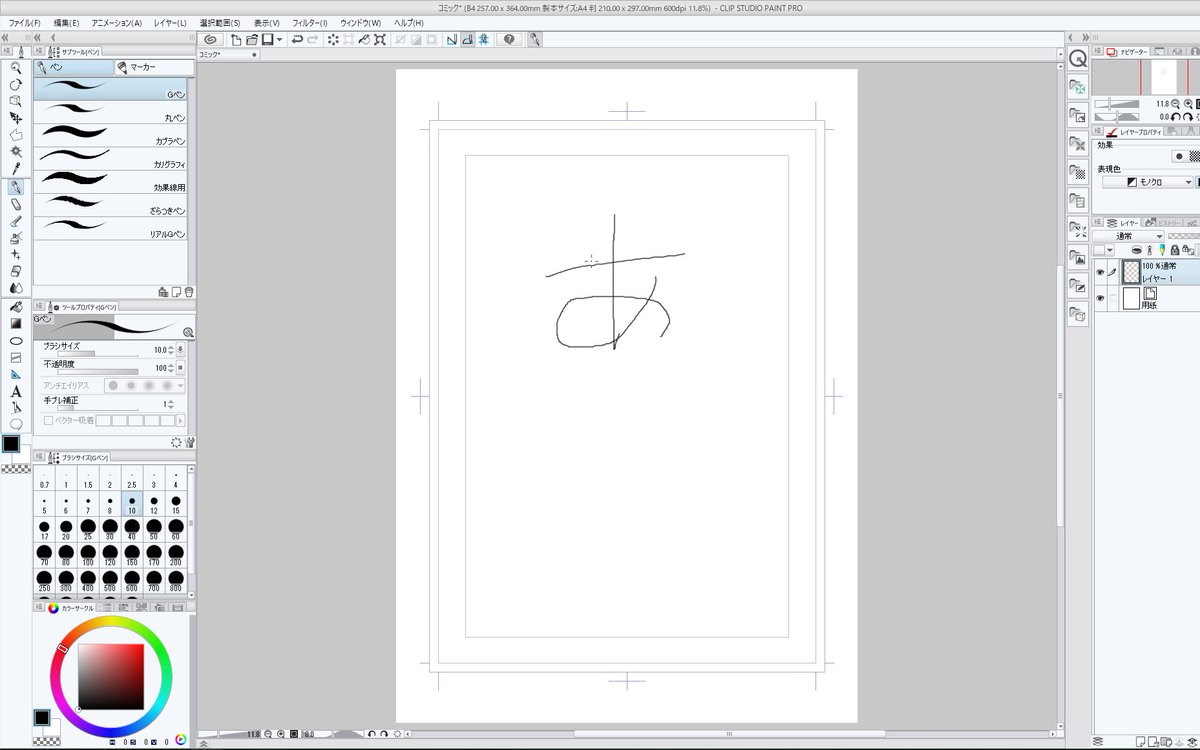Toggle snap to special ruler button
Viewport: 1200px width, 750px height.
[x=467, y=39]
